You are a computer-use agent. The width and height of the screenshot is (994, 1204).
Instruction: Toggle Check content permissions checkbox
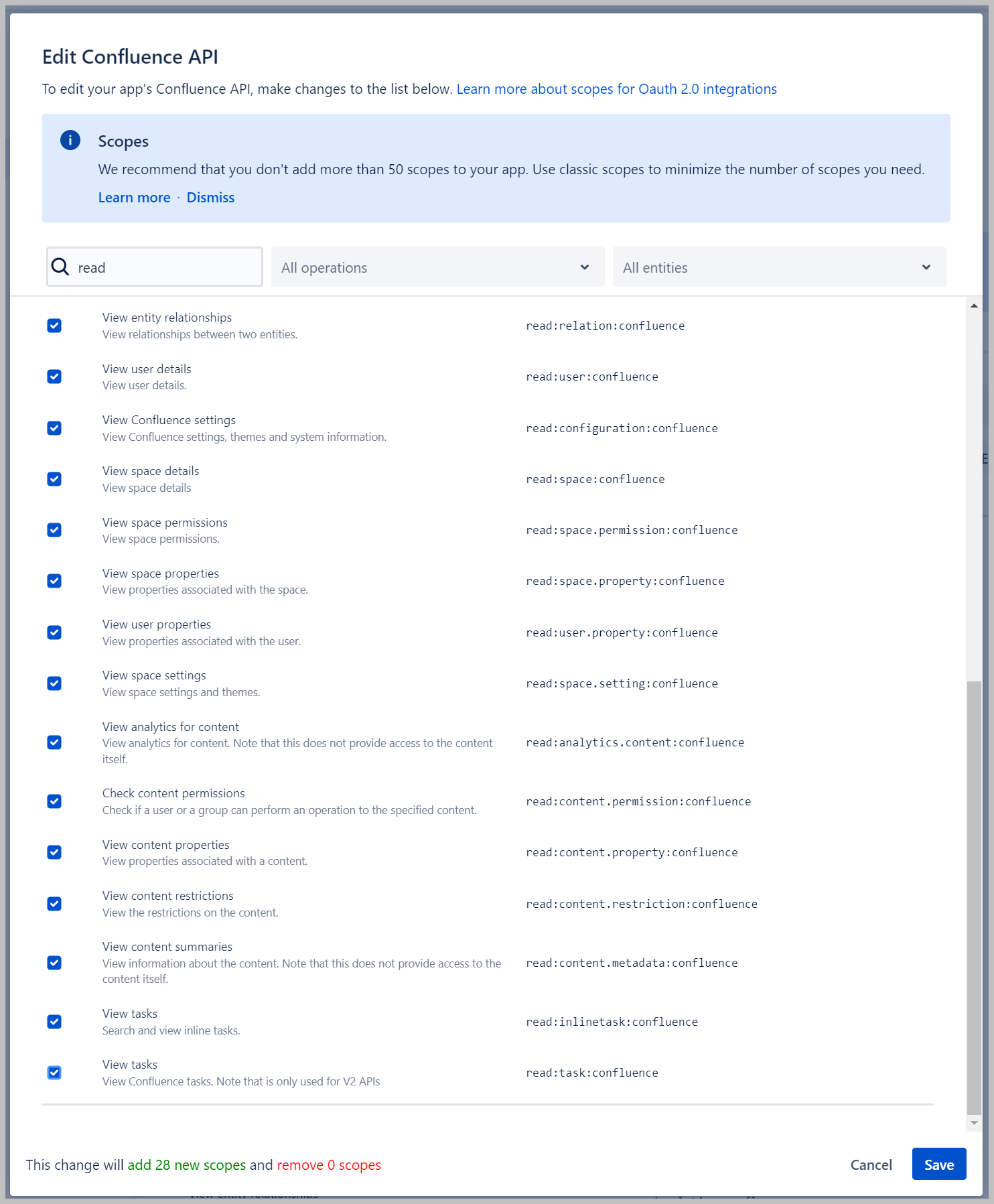(x=54, y=801)
